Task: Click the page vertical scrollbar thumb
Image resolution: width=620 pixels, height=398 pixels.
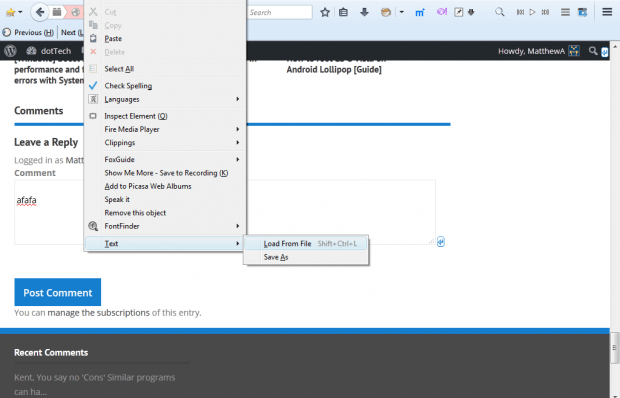Action: pyautogui.click(x=614, y=348)
